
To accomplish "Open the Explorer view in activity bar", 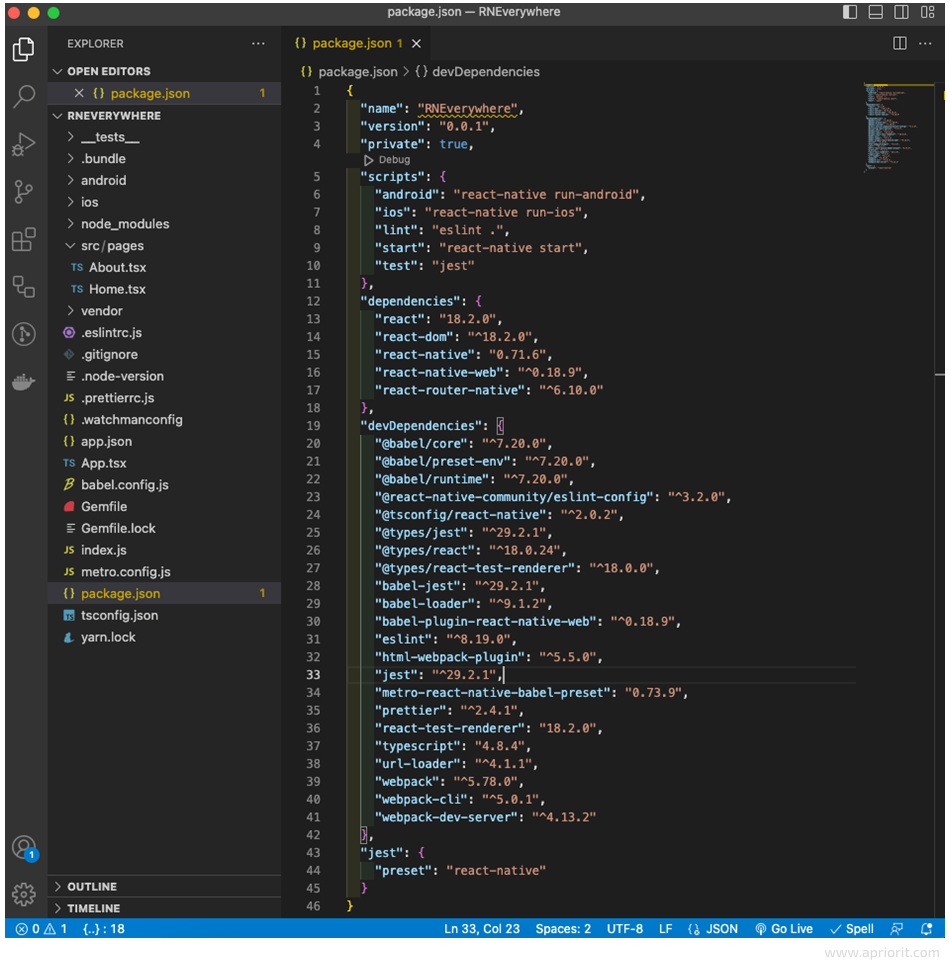I will click(24, 49).
